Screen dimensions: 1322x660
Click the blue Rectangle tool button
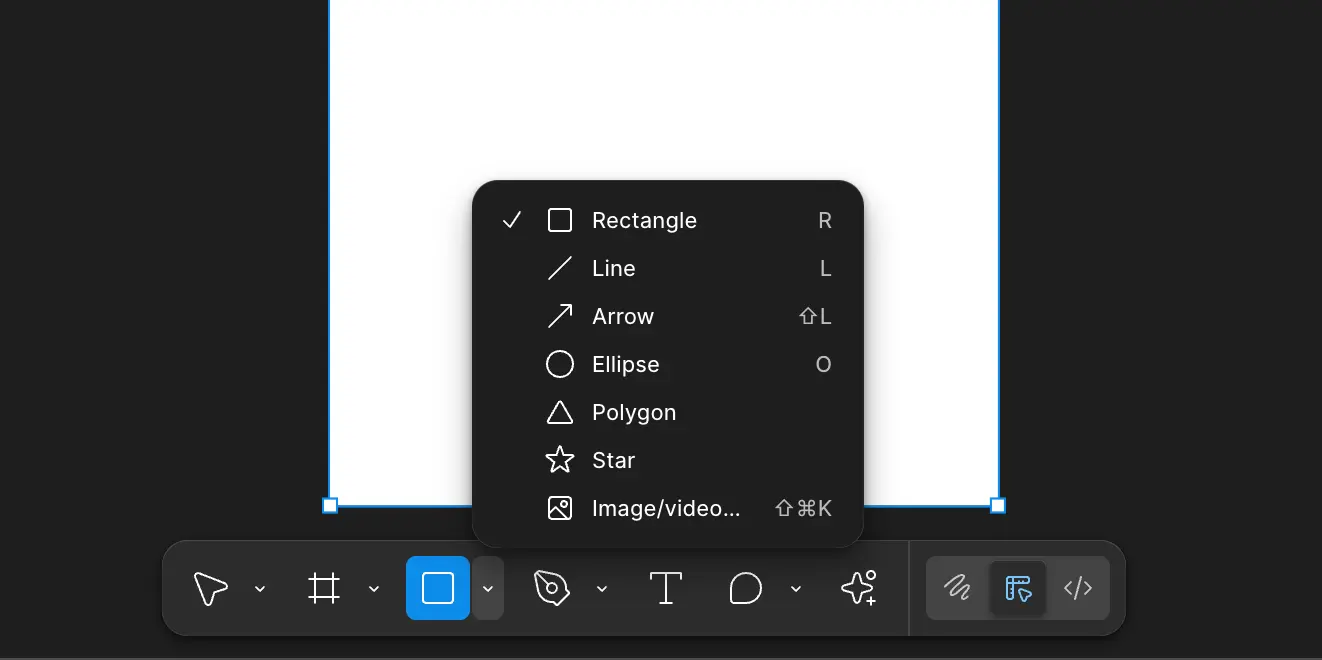438,588
